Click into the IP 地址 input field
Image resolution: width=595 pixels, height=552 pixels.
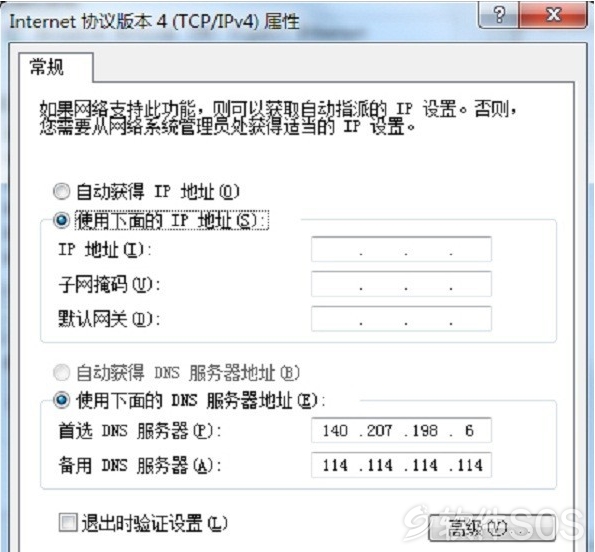401,249
